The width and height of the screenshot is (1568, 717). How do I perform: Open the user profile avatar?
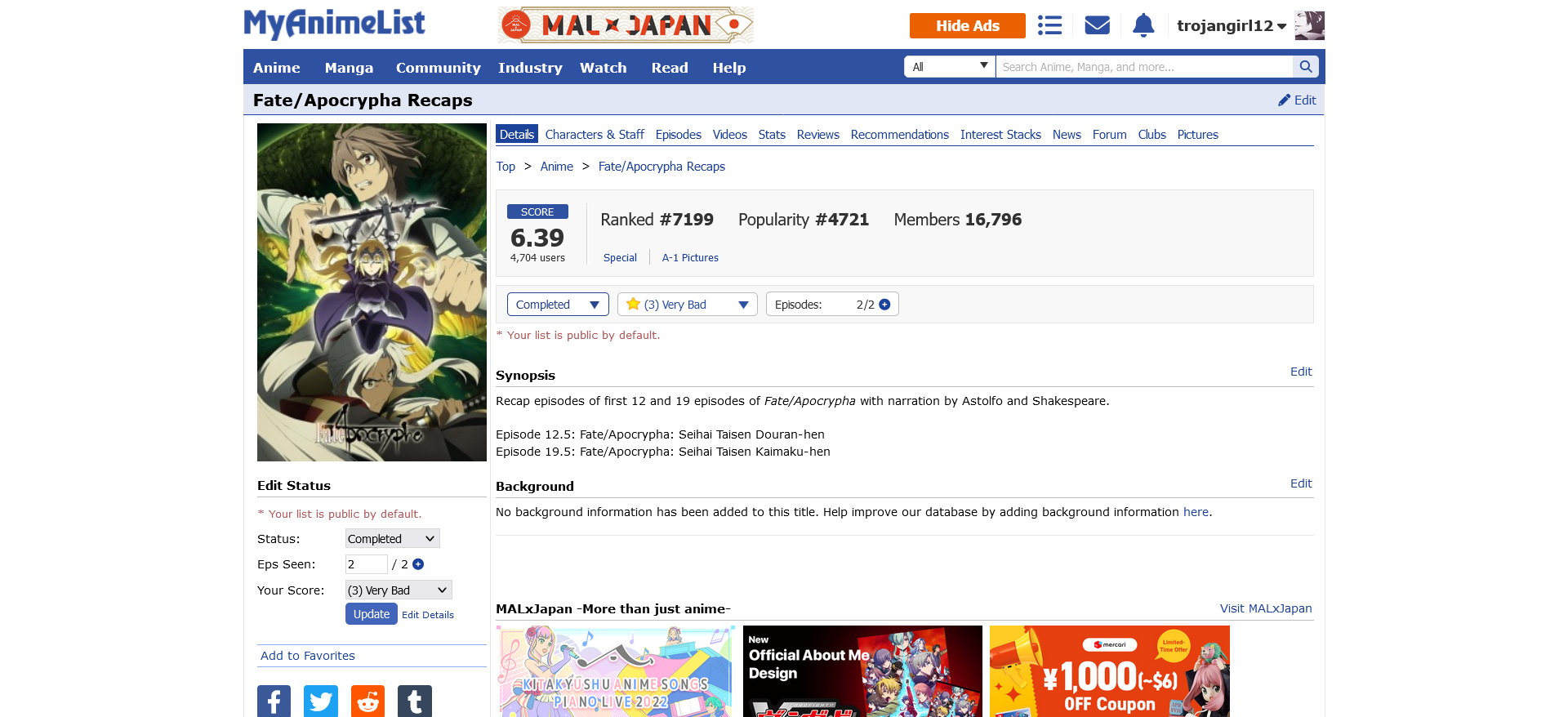coord(1309,25)
